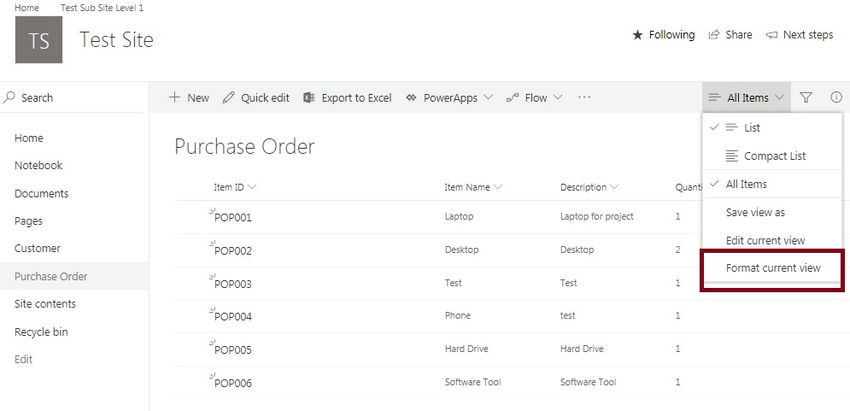The image size is (850, 411).
Task: Open the POP003 list item
Action: click(233, 284)
